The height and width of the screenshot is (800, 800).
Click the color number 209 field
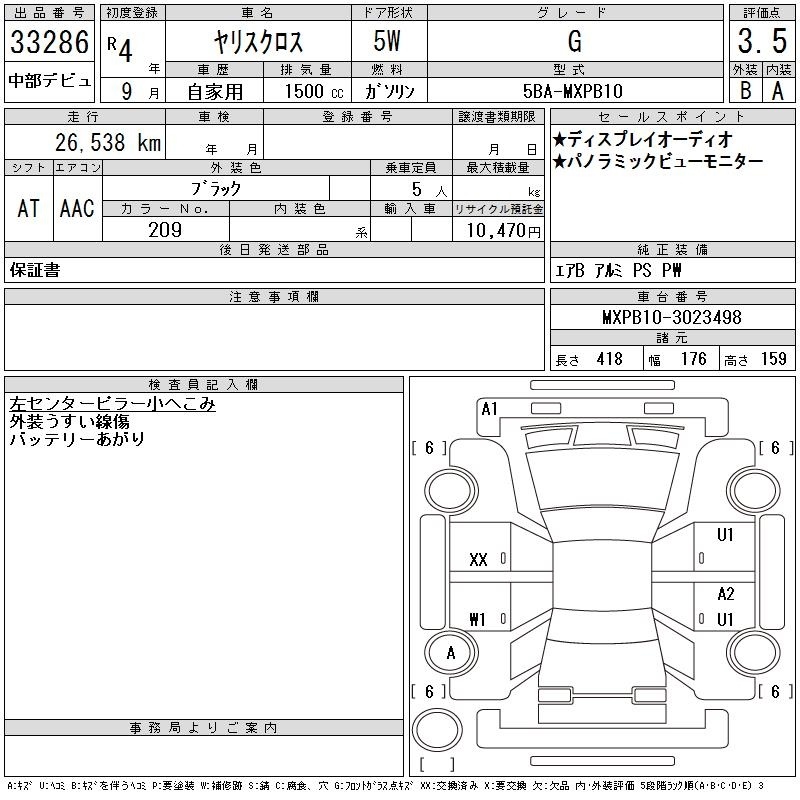[x=166, y=230]
